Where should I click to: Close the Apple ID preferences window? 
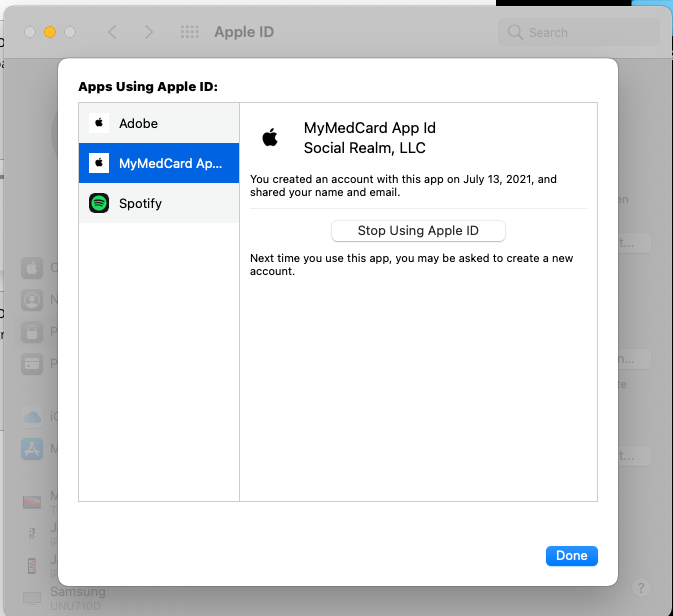[30, 32]
